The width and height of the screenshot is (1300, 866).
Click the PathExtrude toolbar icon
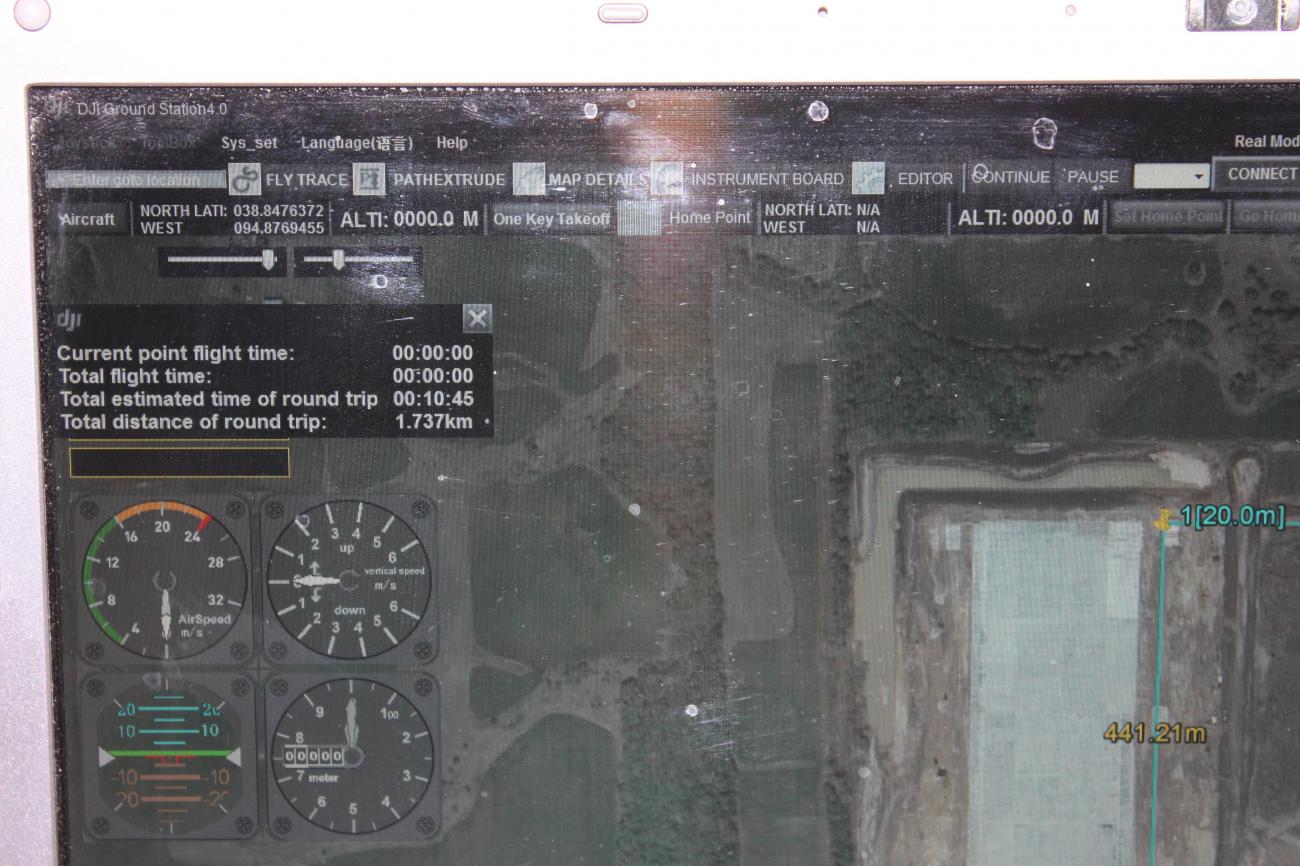click(x=371, y=180)
